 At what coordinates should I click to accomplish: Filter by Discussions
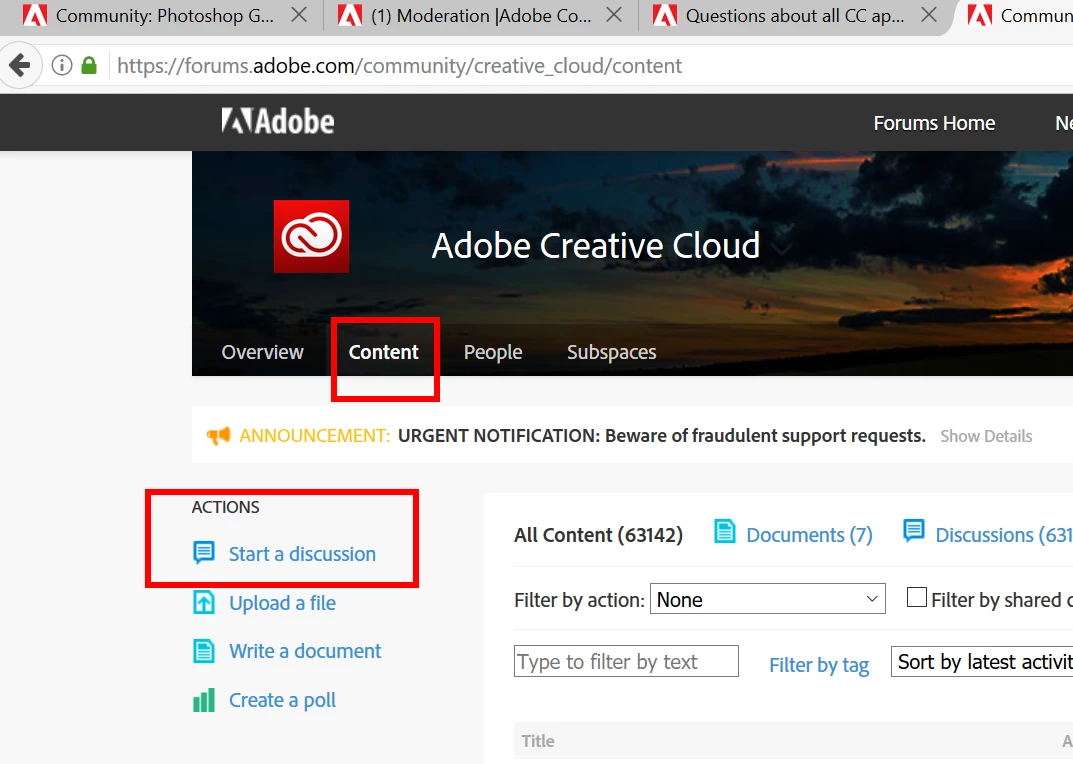point(1003,535)
